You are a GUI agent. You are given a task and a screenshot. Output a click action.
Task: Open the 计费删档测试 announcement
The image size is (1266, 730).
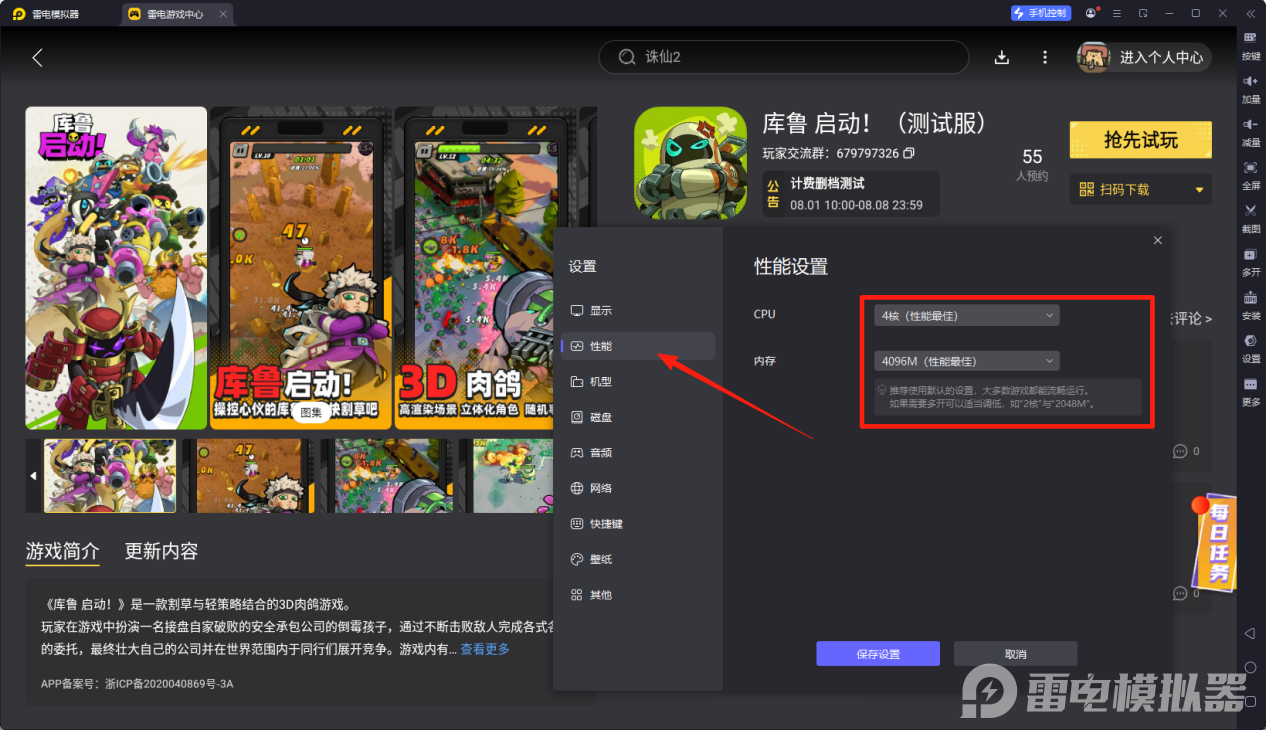pyautogui.click(x=851, y=194)
